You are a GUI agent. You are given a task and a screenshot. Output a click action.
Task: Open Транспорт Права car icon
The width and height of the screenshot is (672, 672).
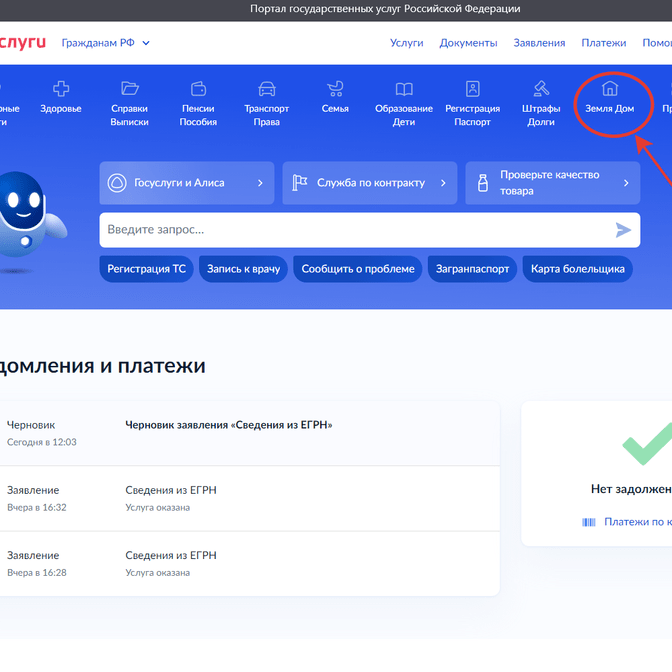pos(267,89)
